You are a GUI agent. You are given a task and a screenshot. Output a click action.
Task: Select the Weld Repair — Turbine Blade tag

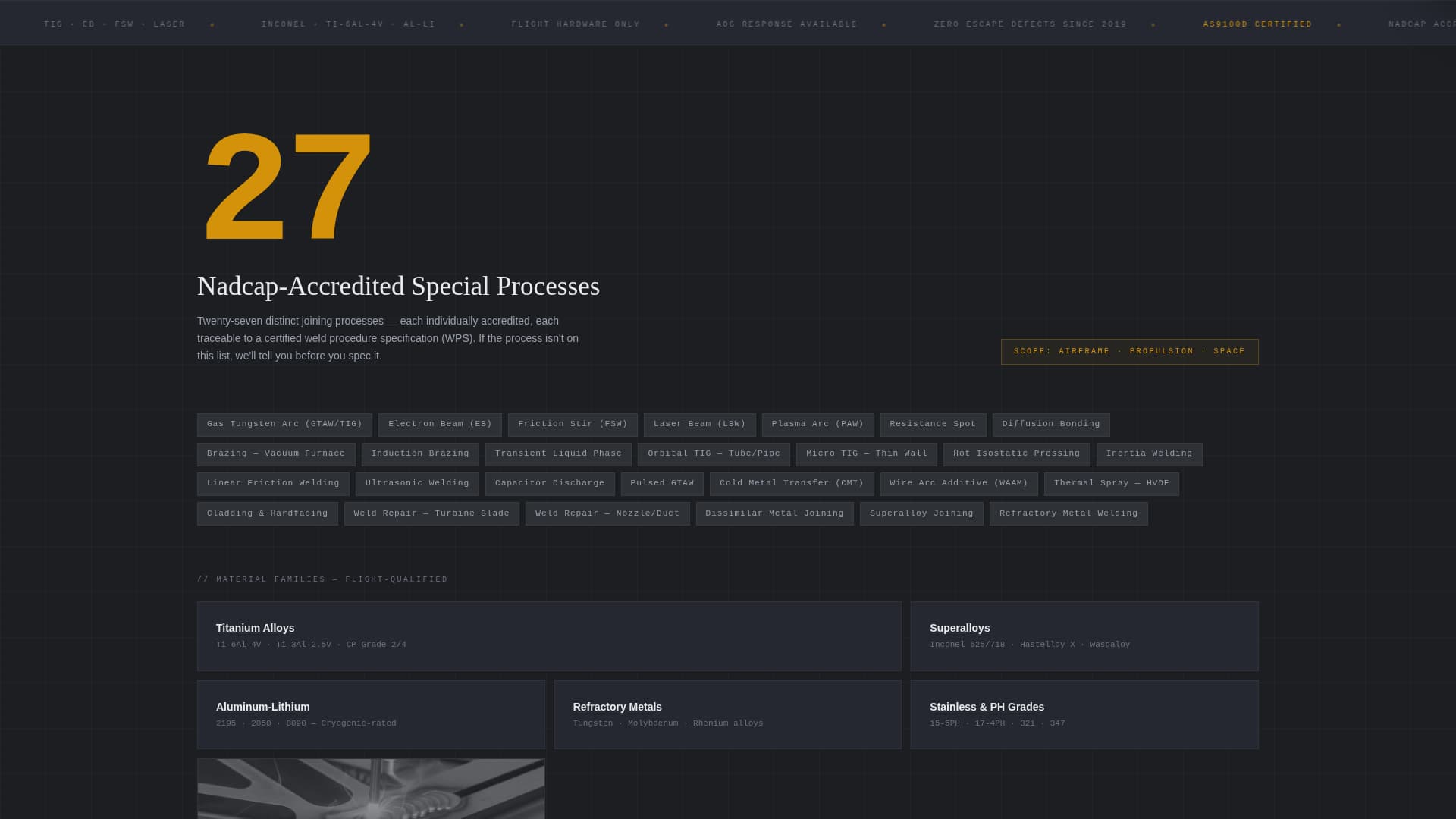tap(431, 513)
